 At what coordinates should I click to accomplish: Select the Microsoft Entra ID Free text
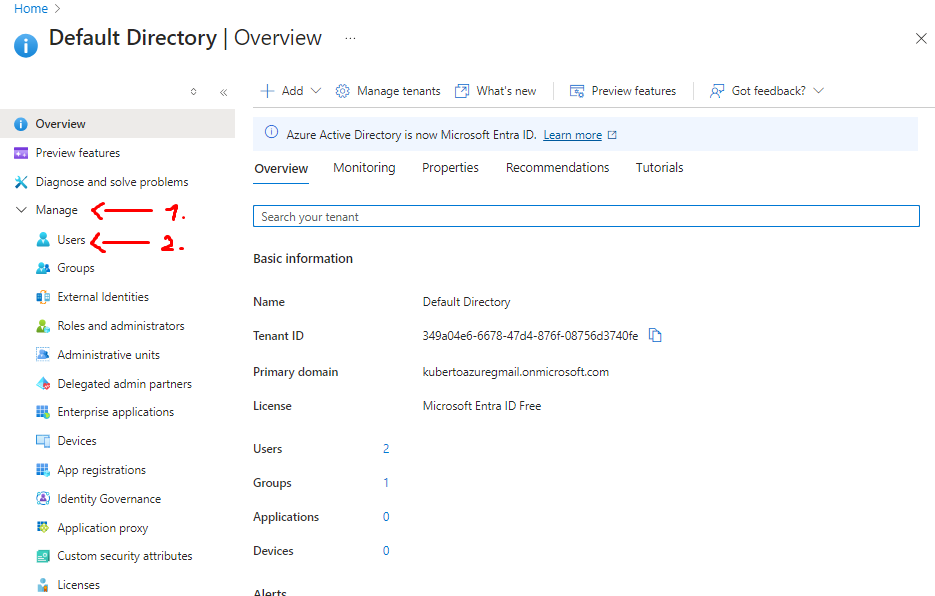coord(482,406)
